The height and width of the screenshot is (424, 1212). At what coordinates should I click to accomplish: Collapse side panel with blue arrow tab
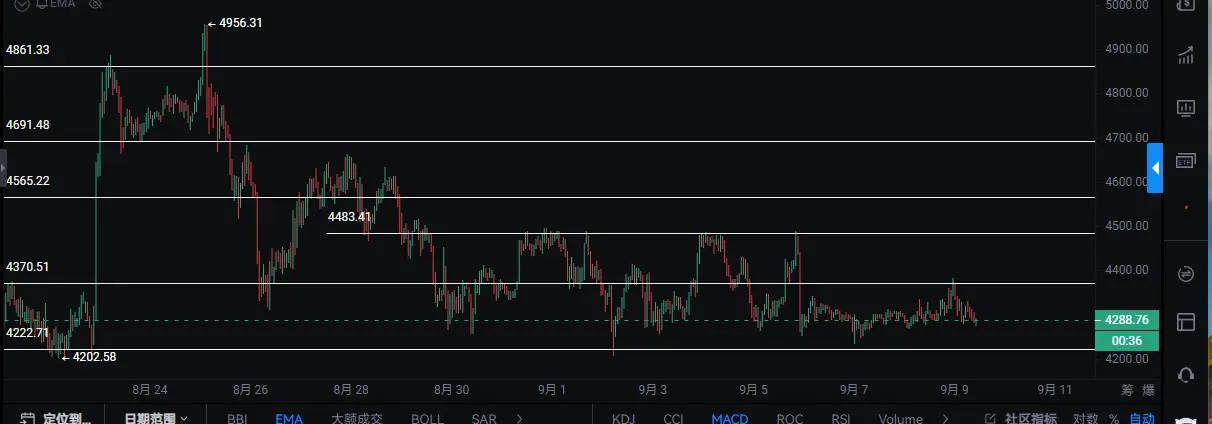pyautogui.click(x=1155, y=167)
